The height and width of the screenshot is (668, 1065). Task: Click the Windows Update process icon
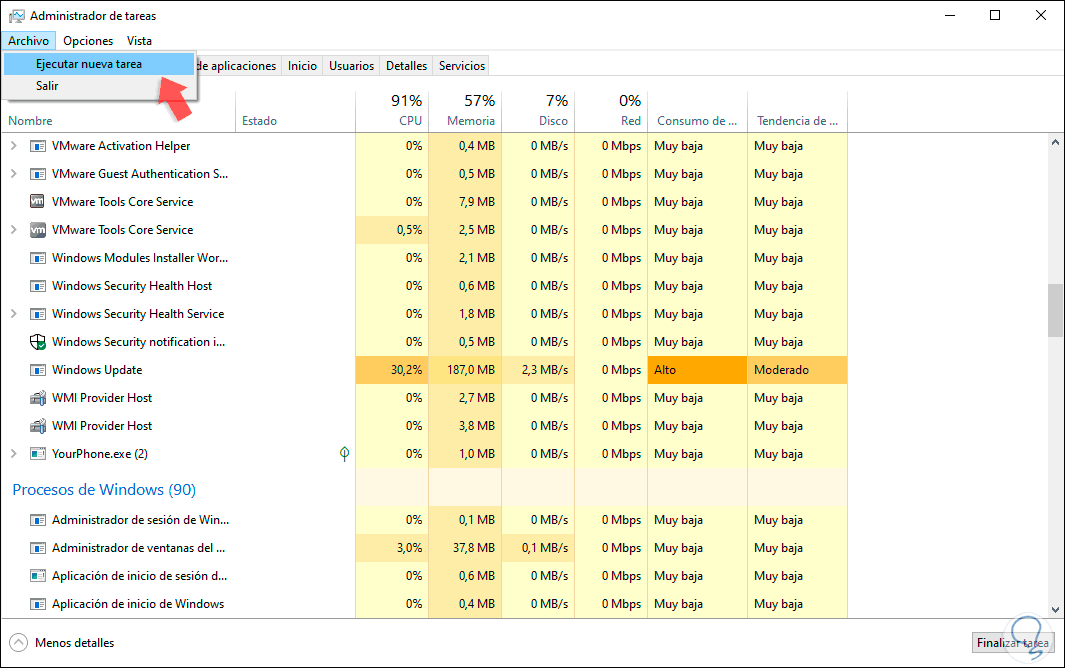tap(39, 370)
